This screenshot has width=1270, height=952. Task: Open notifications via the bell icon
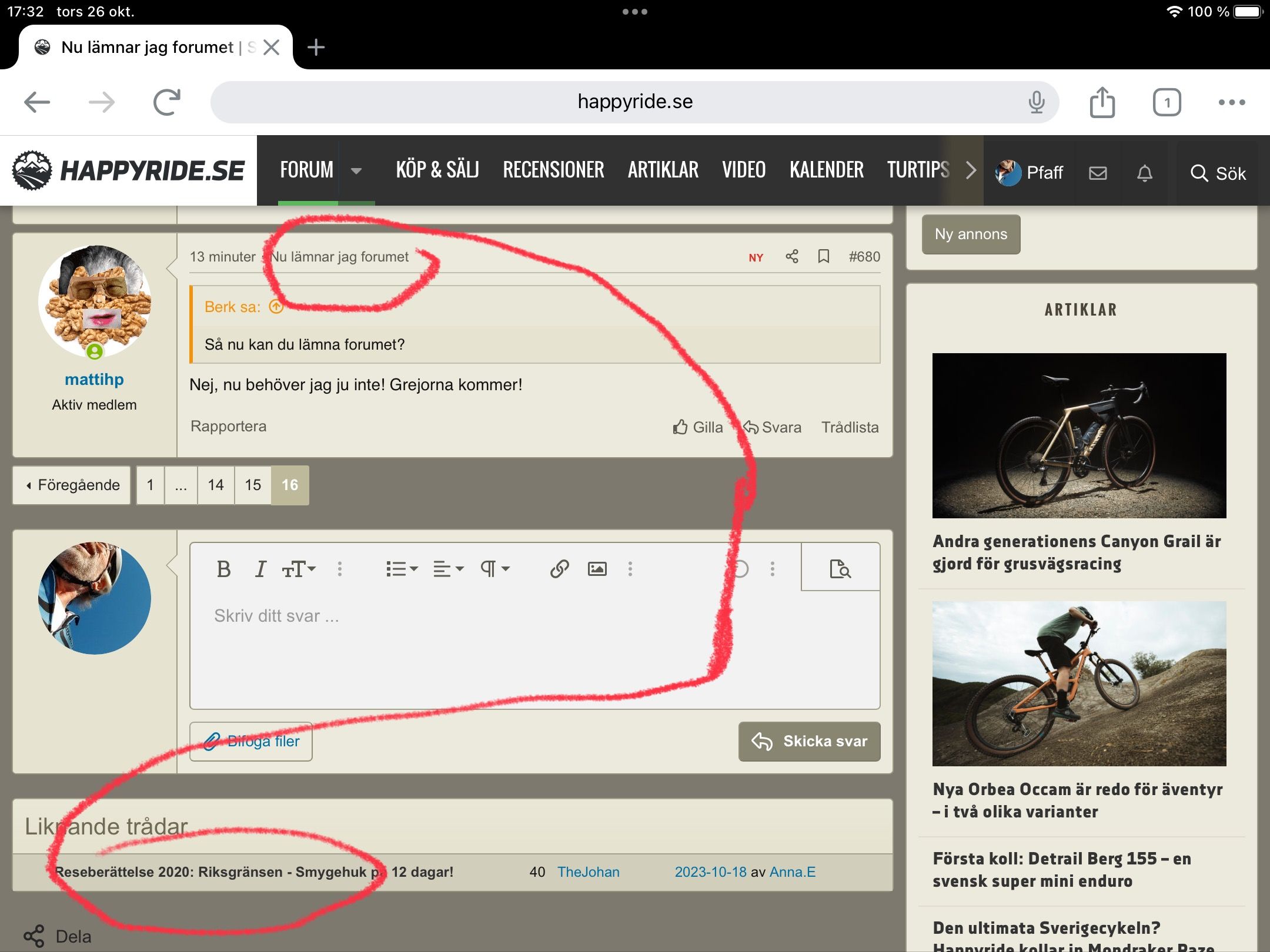point(1144,173)
